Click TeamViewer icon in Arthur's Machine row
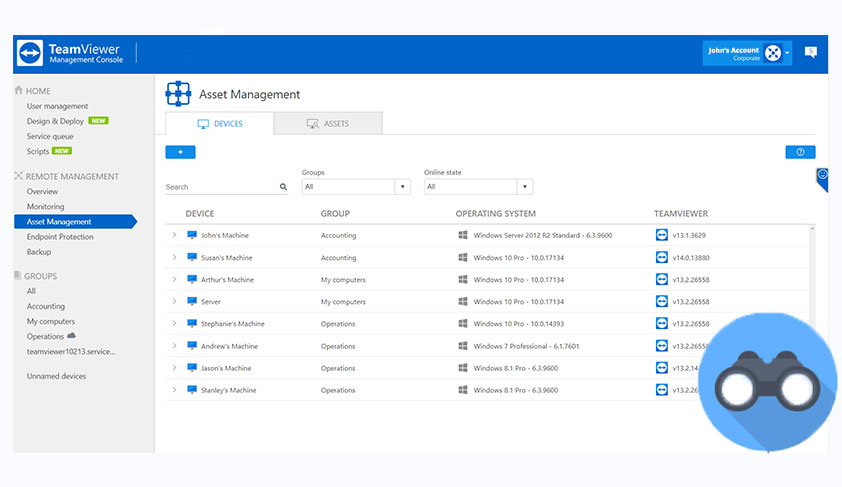The height and width of the screenshot is (487, 842). click(662, 279)
